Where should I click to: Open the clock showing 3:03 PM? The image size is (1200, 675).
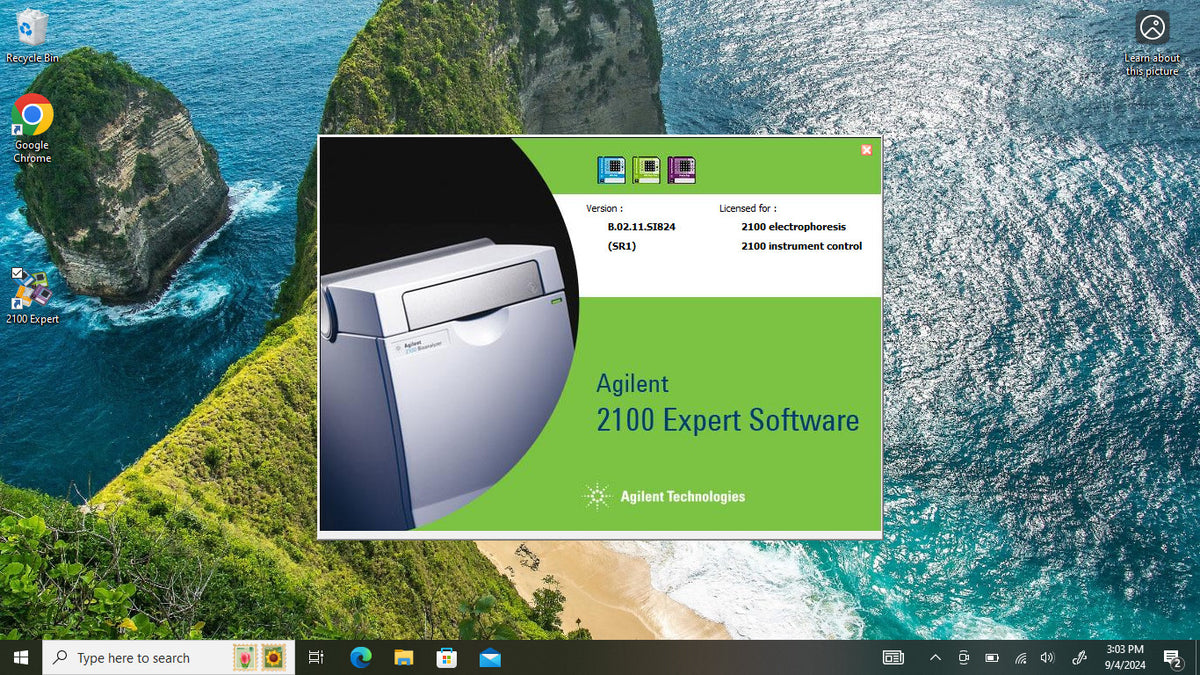click(1125, 657)
